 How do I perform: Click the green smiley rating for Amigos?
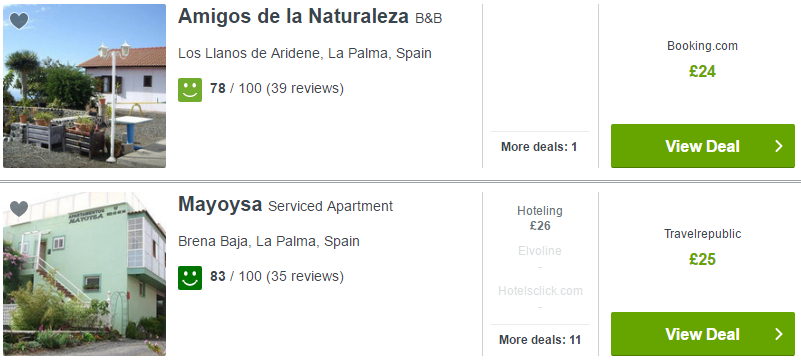tap(190, 89)
